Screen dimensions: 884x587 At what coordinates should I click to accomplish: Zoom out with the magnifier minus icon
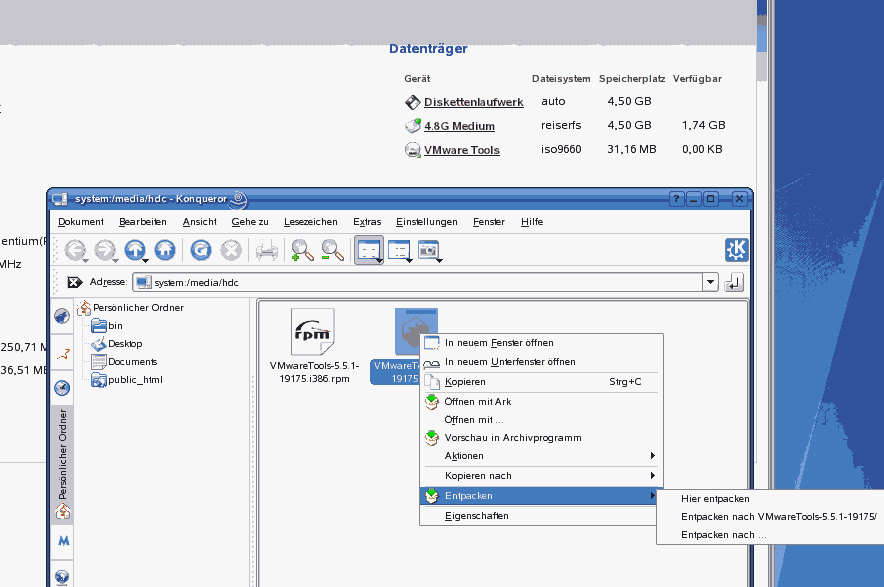tap(333, 250)
